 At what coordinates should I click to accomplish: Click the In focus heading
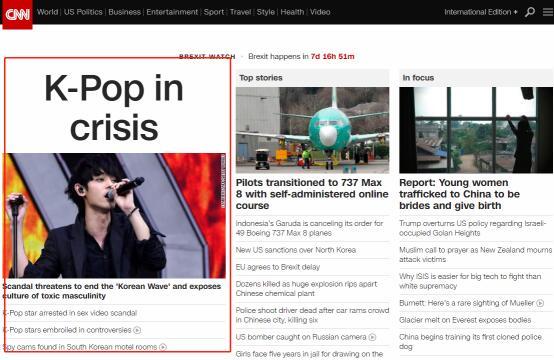[418, 78]
